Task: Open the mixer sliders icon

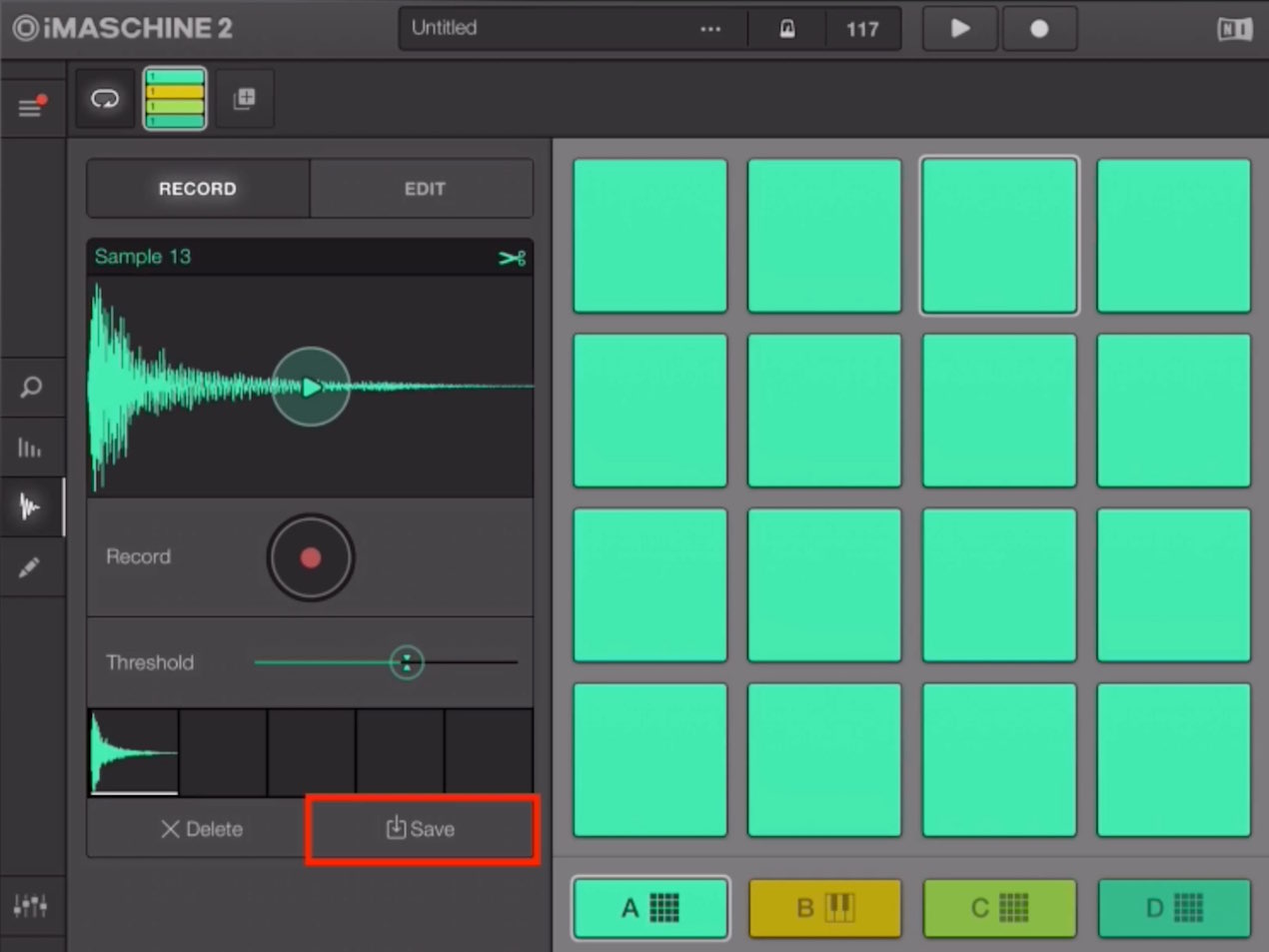Action: pos(30,906)
